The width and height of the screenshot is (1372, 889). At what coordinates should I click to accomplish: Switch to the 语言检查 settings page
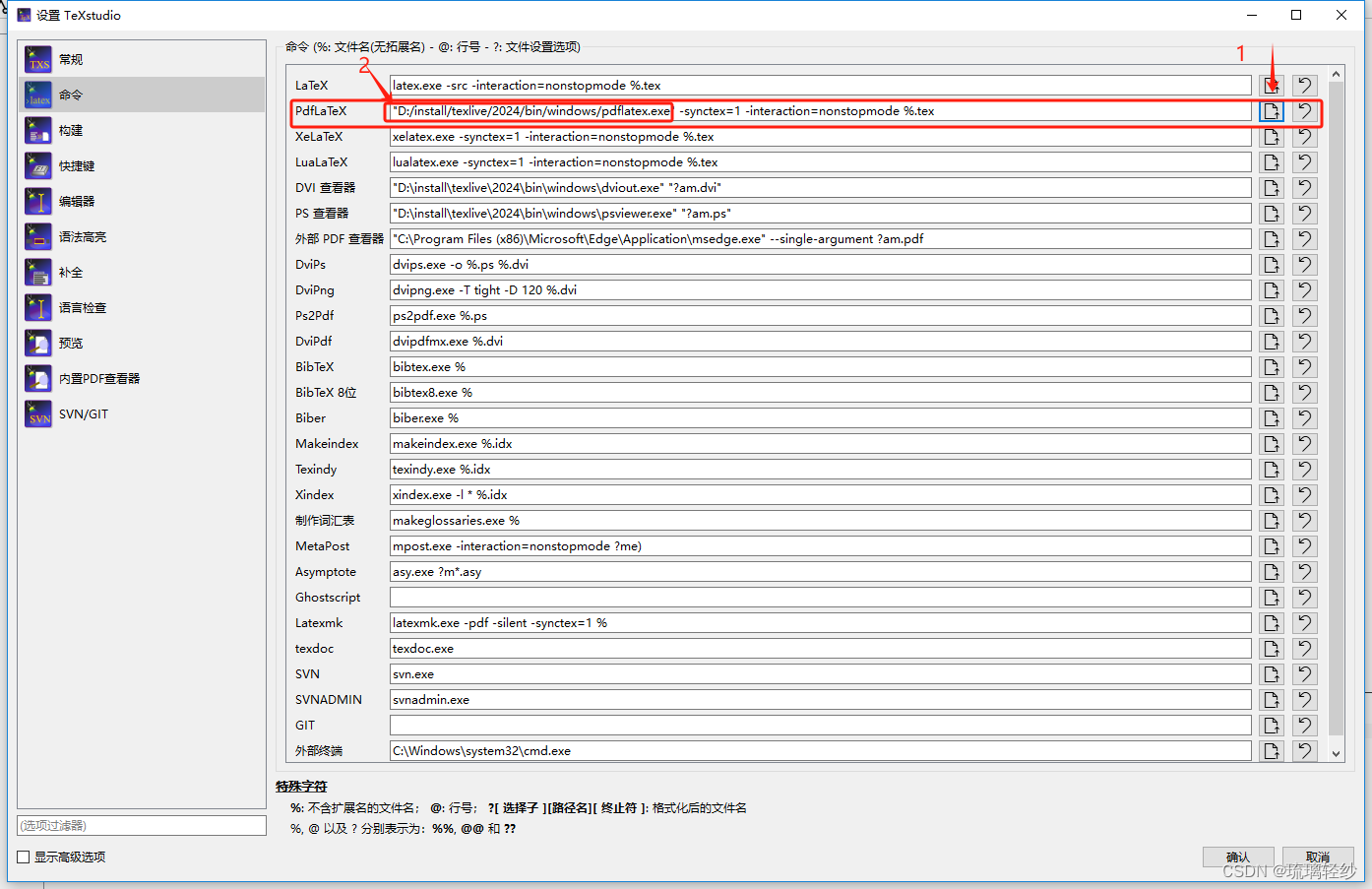(143, 307)
